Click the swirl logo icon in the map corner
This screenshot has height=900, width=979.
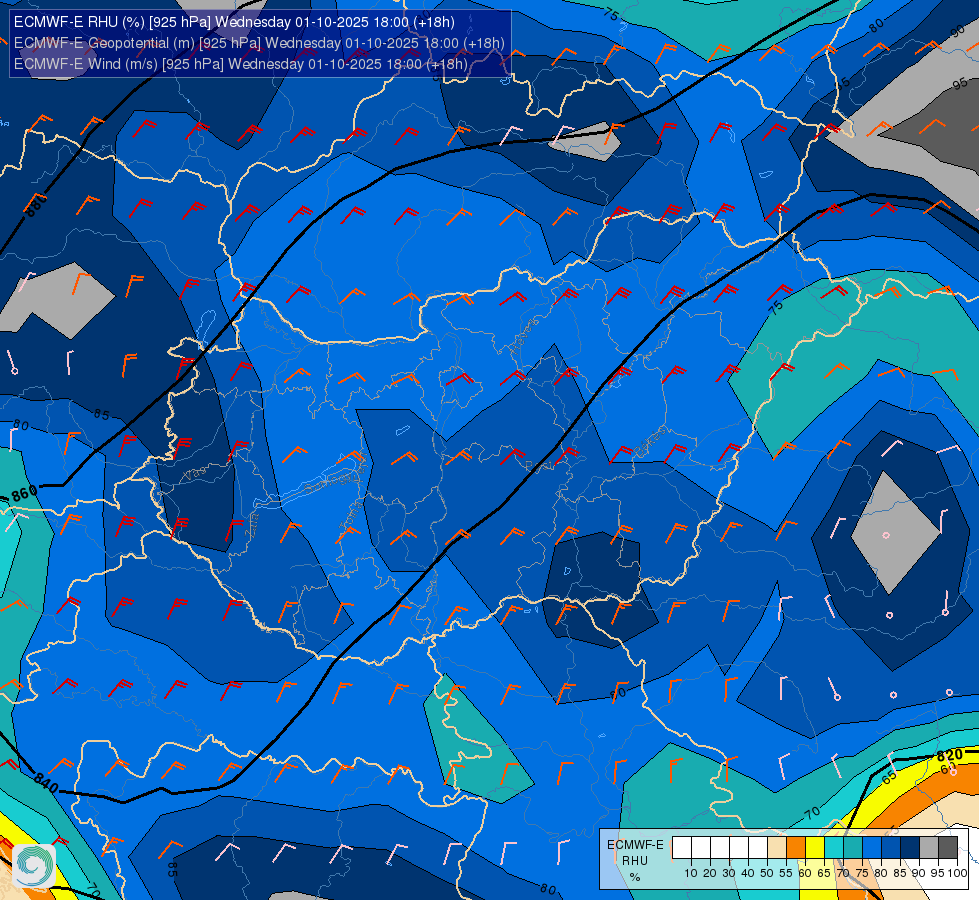(34, 866)
